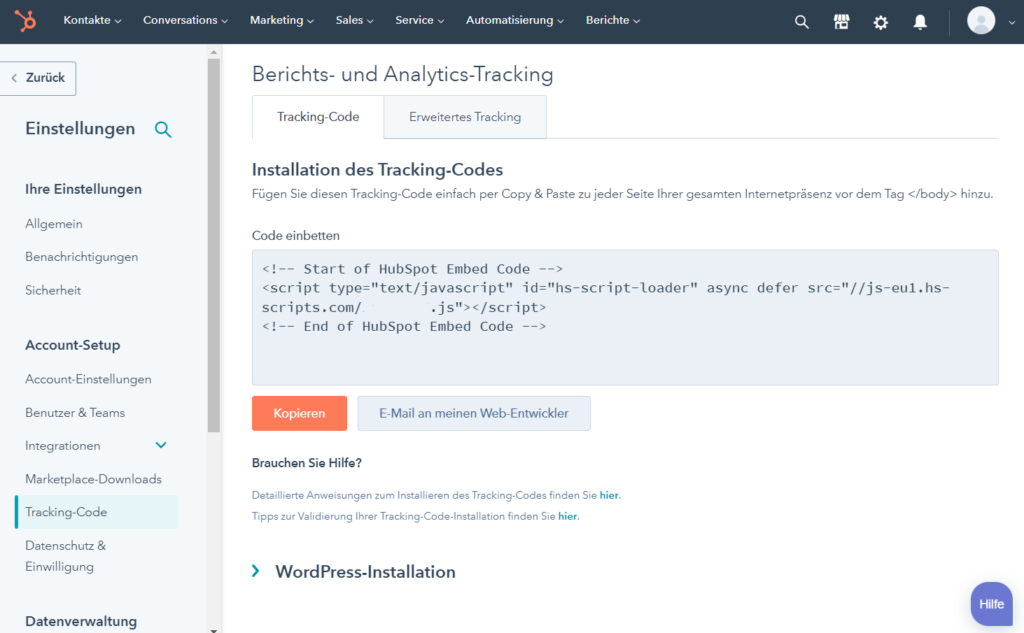Click inside the embed code text box

pos(625,317)
